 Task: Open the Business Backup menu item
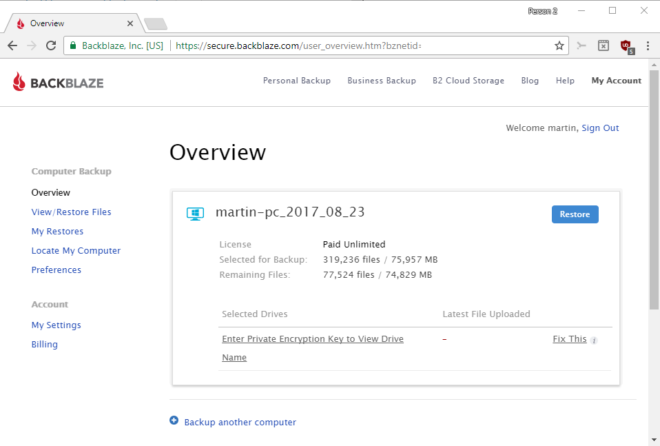382,80
